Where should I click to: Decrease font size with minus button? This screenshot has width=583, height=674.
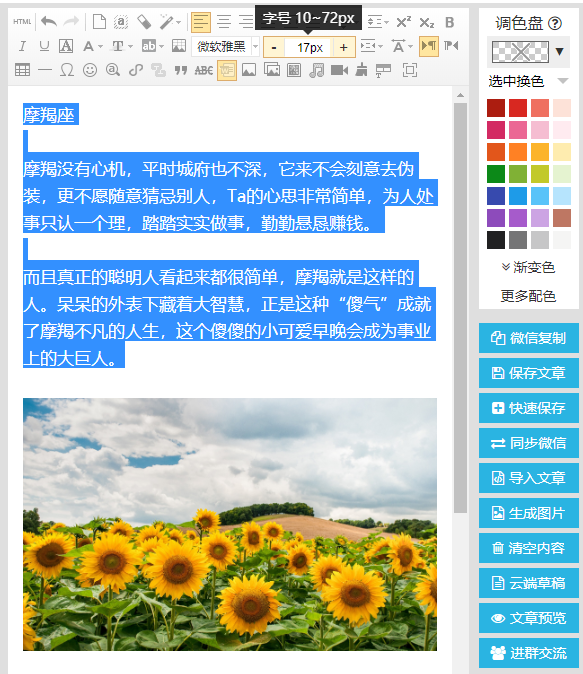(x=274, y=47)
